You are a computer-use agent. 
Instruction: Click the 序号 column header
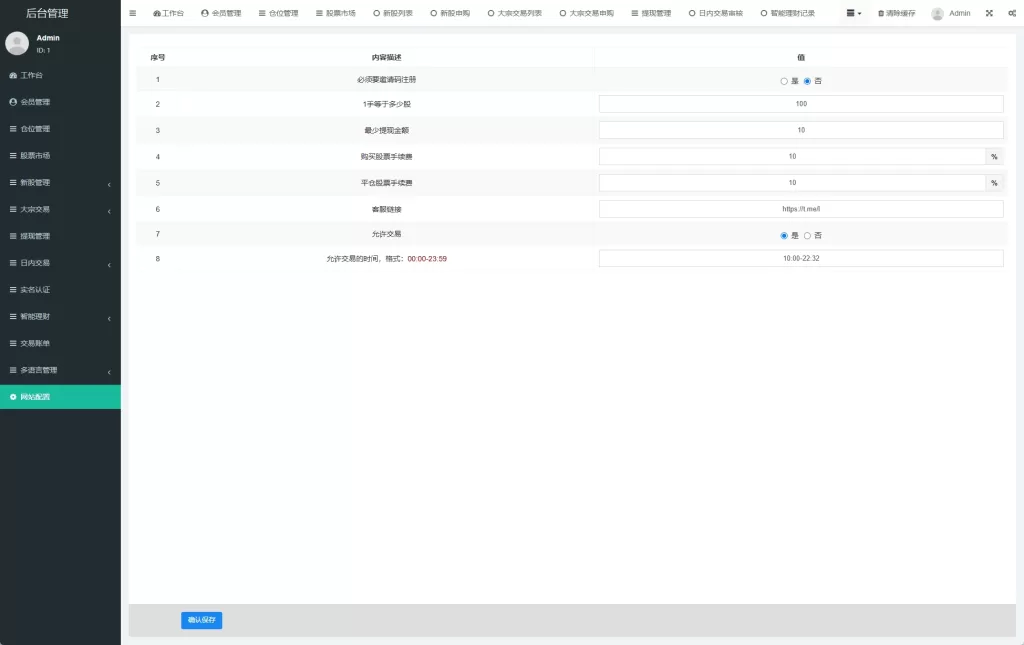(157, 57)
